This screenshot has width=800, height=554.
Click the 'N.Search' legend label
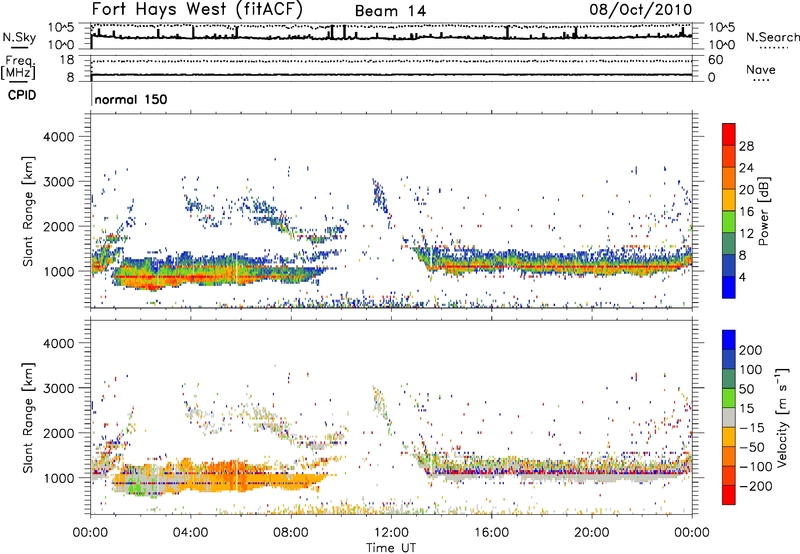(773, 37)
